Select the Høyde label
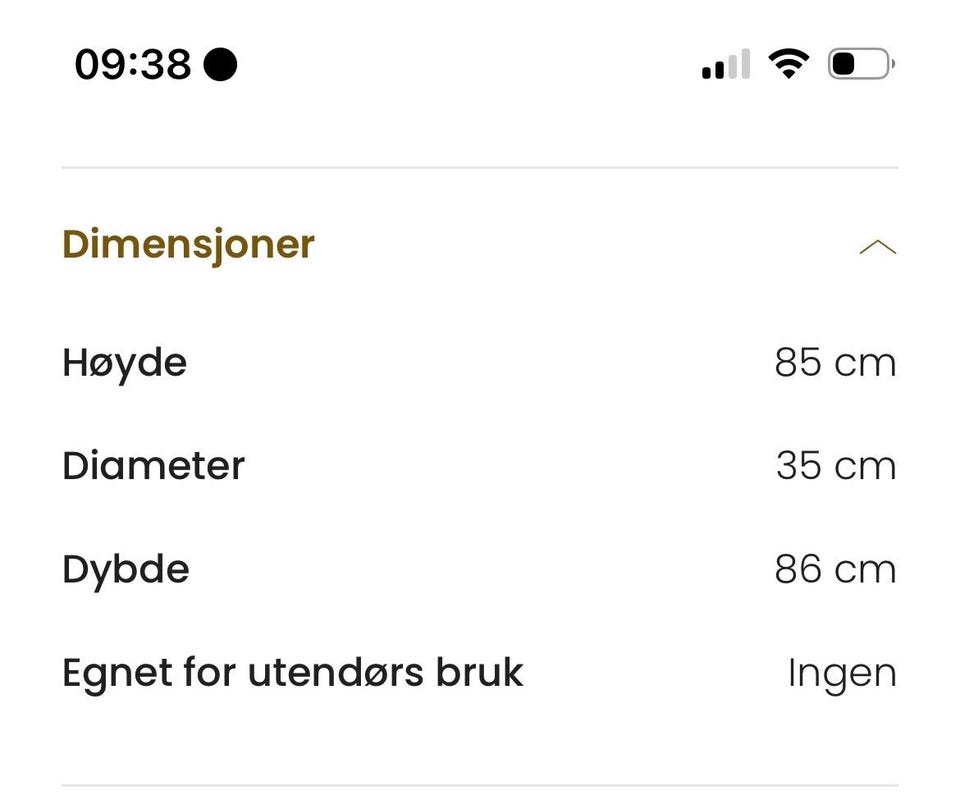This screenshot has width=960, height=804. pos(124,362)
